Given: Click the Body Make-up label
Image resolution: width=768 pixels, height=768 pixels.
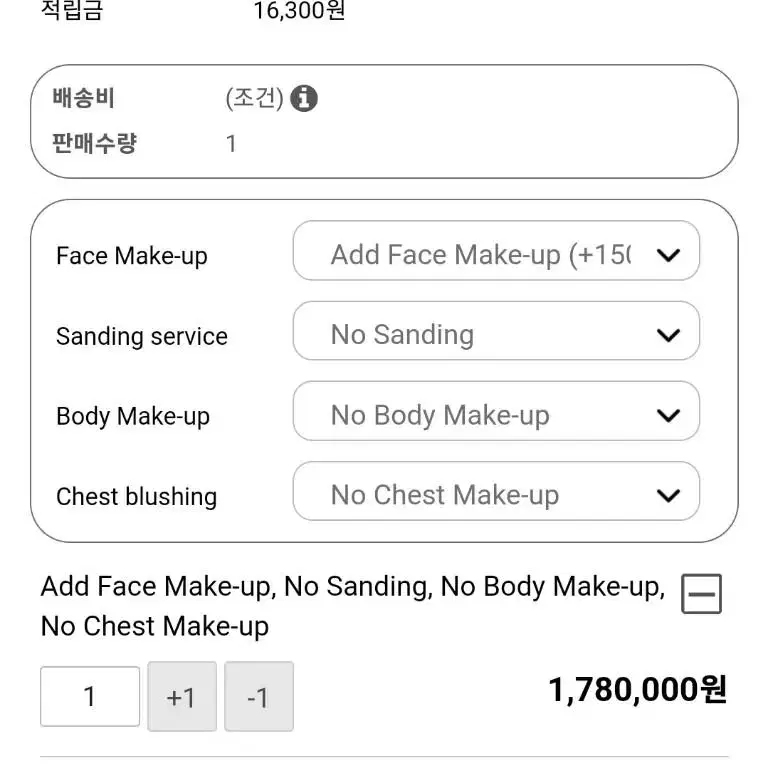Looking at the screenshot, I should point(133,416).
